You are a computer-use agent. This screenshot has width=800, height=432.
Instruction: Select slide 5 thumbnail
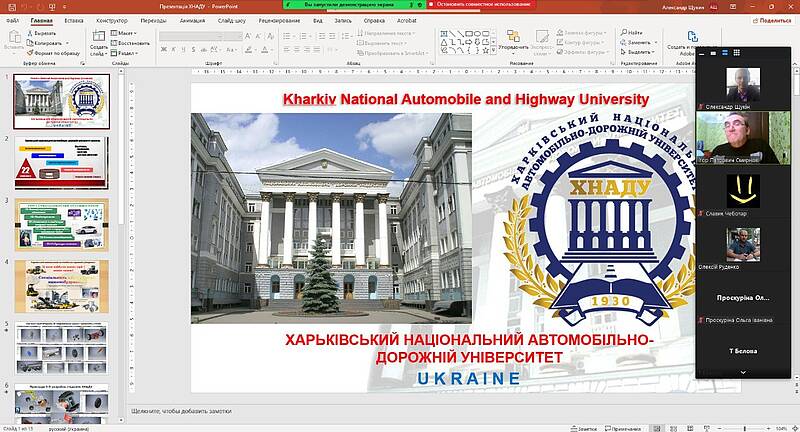point(62,348)
